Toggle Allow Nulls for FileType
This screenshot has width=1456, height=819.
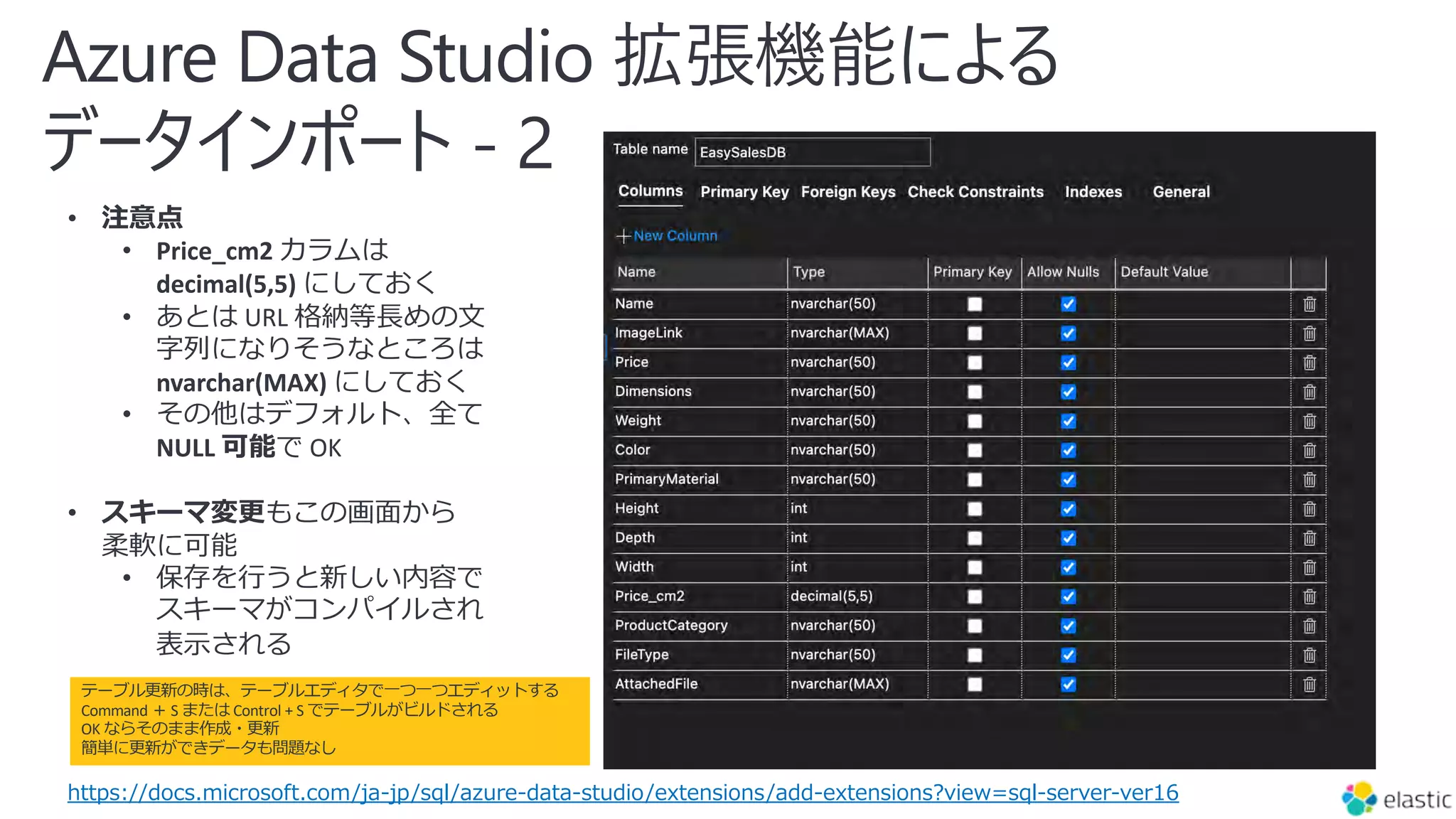click(x=1068, y=655)
